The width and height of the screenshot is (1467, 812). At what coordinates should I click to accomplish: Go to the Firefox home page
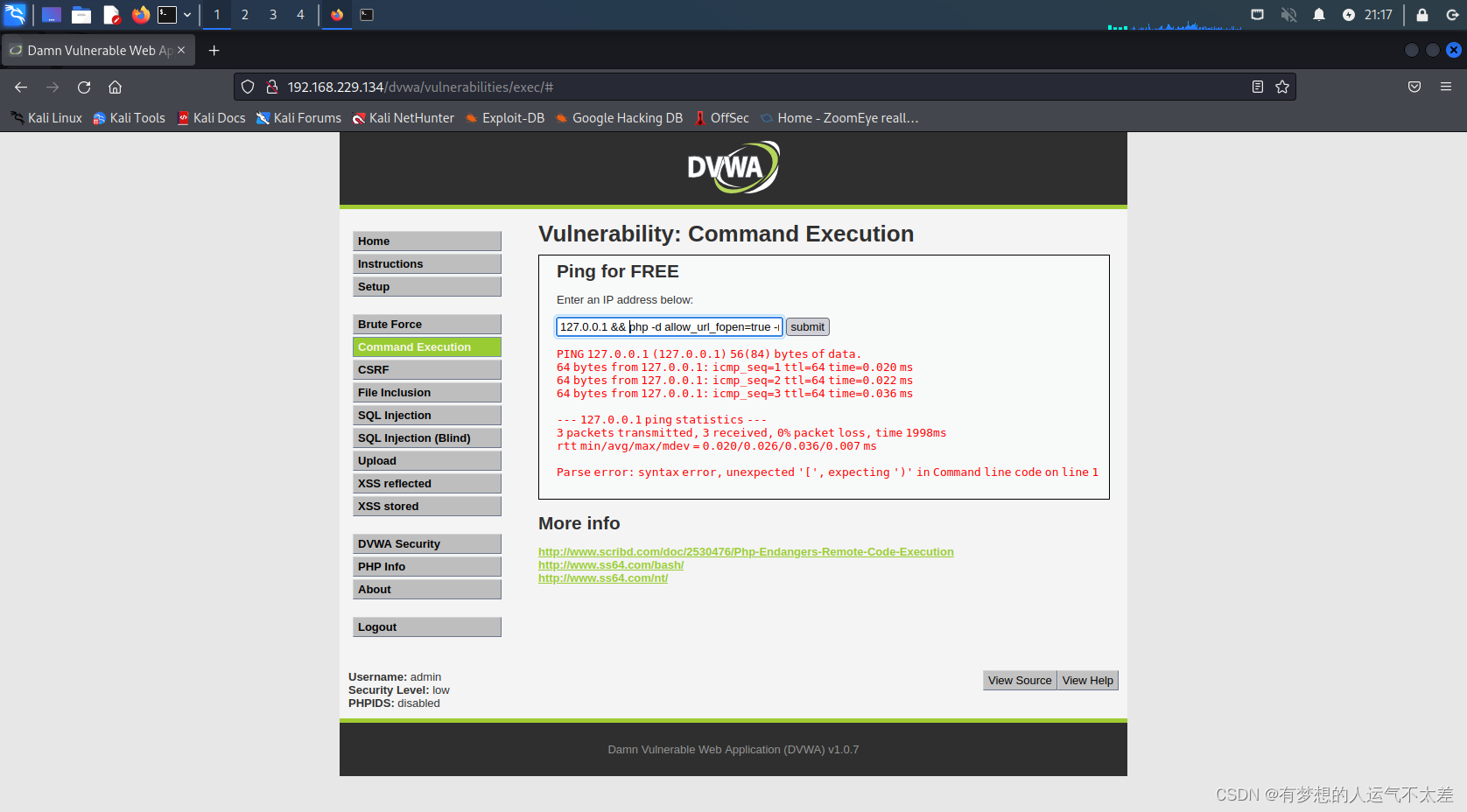coord(115,87)
